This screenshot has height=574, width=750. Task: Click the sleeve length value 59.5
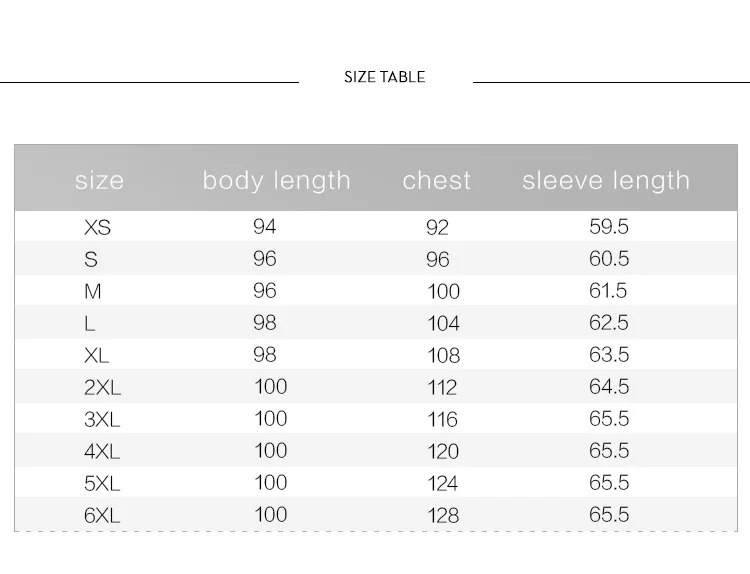click(609, 227)
